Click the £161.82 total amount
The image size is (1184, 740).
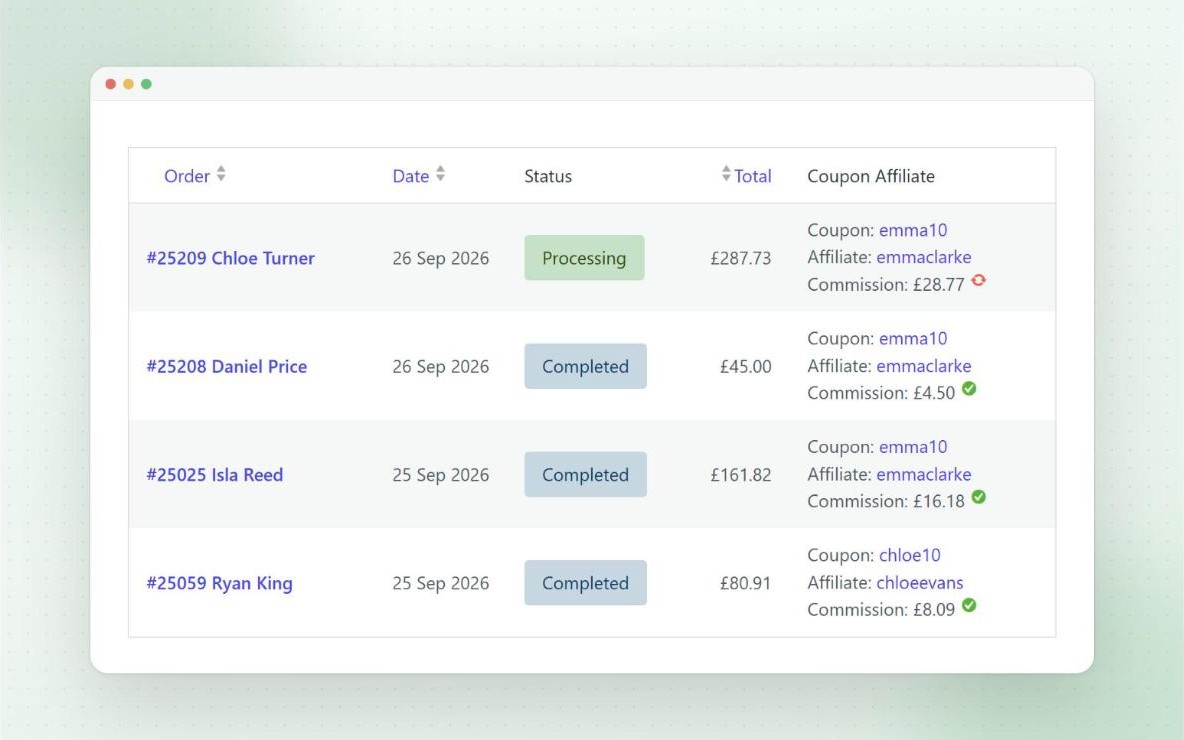click(741, 475)
